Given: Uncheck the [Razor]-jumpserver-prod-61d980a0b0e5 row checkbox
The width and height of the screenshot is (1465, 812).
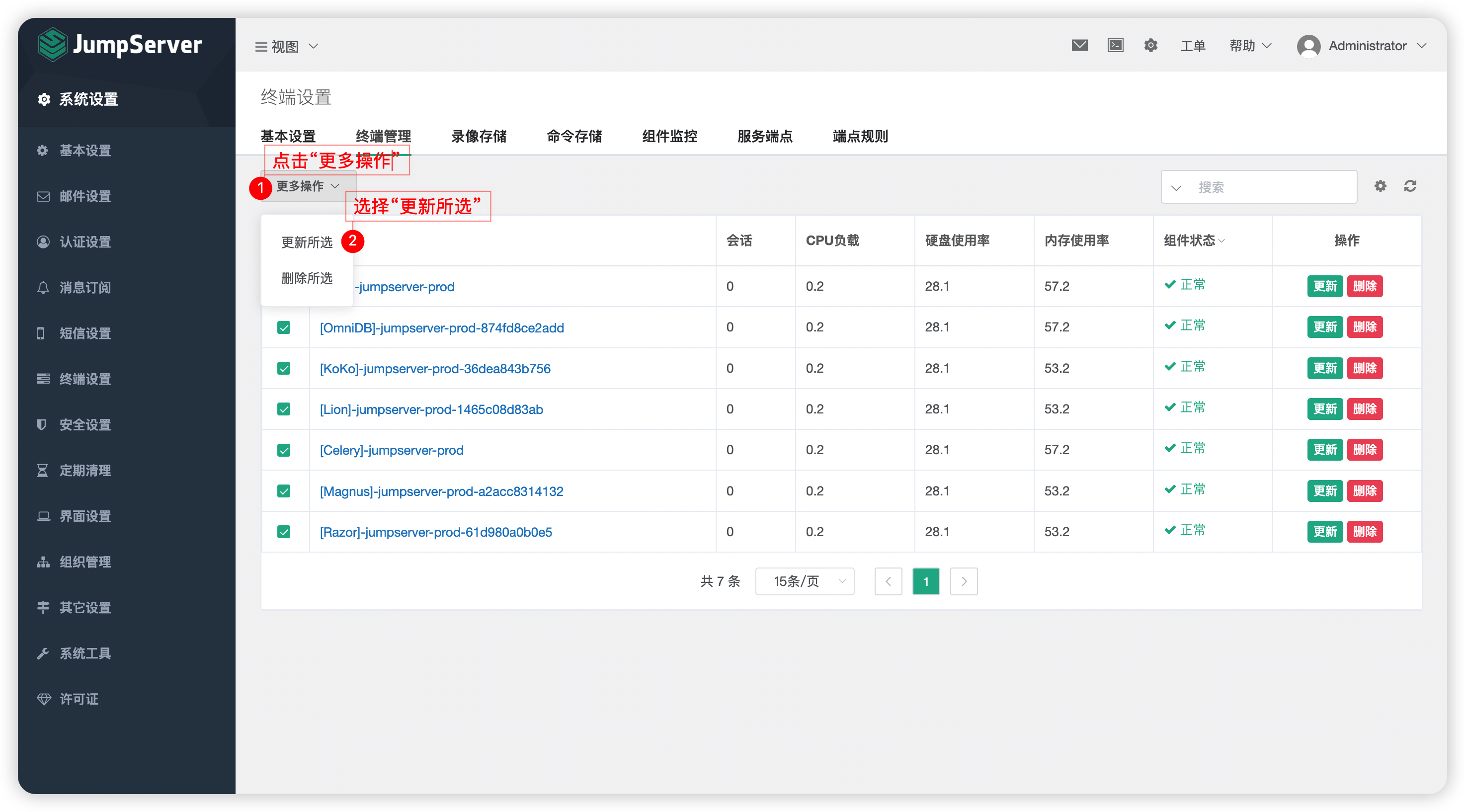Looking at the screenshot, I should pyautogui.click(x=283, y=532).
